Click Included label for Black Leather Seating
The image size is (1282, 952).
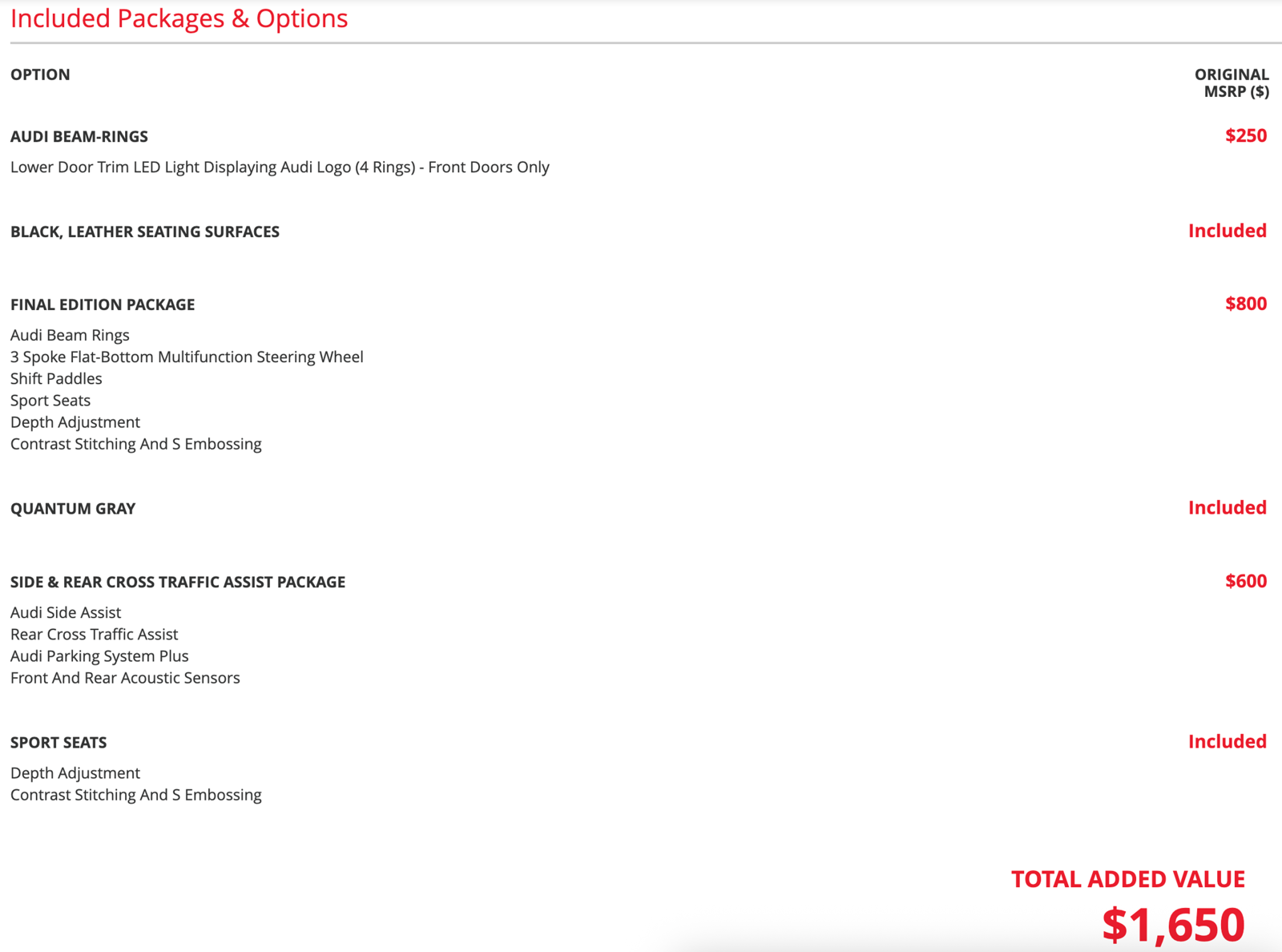[1227, 231]
